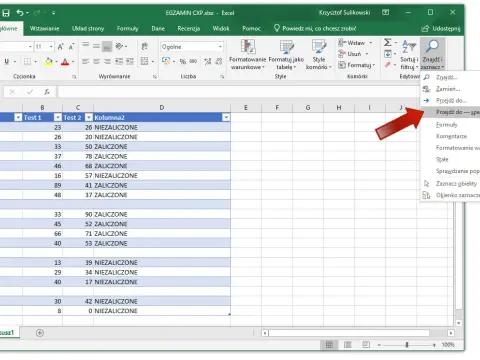Viewport: 480px width, 360px height.
Task: Increase decimal places
Action: 208,61
